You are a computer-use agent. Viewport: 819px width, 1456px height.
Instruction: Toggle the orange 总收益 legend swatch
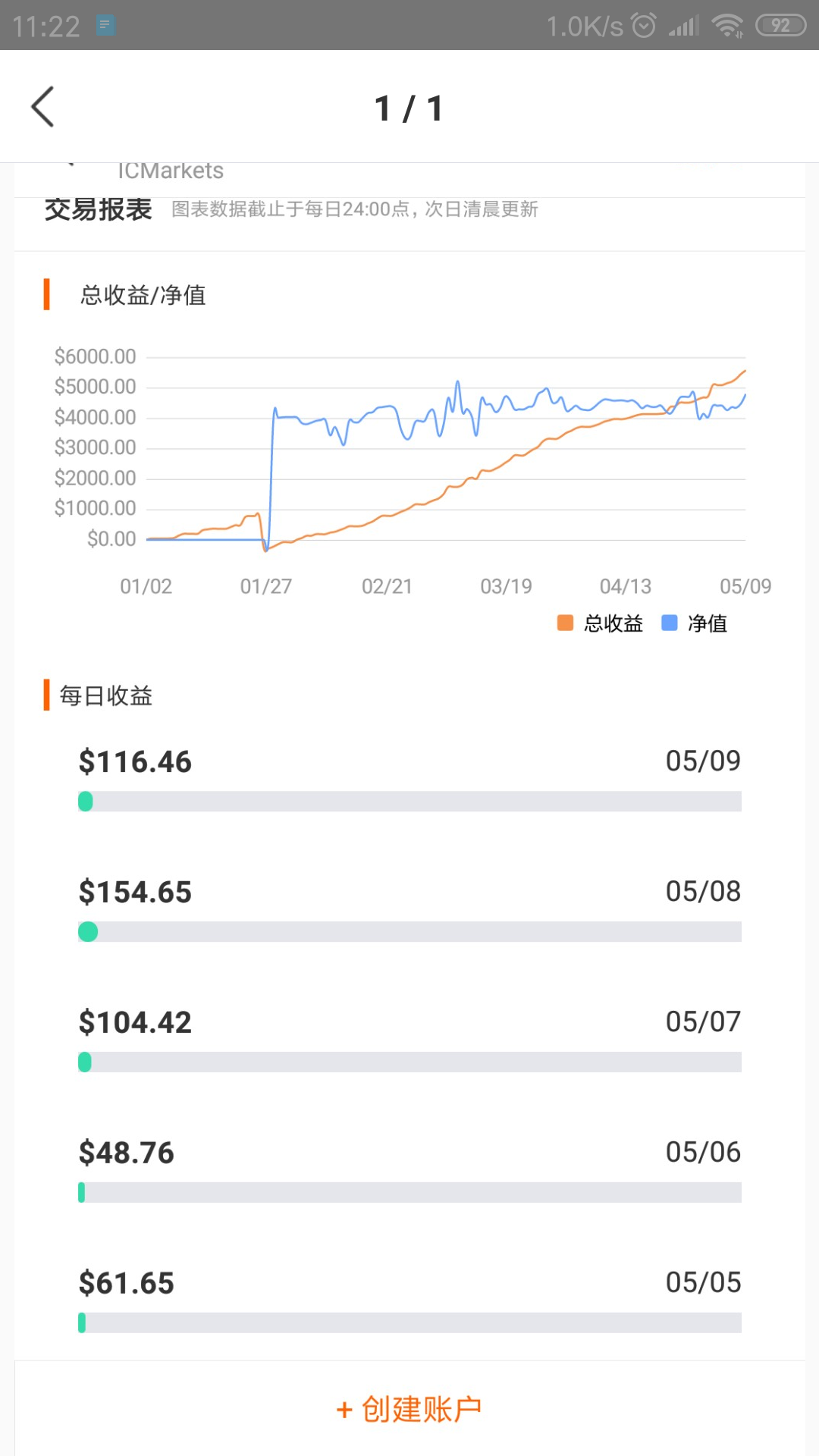(565, 623)
